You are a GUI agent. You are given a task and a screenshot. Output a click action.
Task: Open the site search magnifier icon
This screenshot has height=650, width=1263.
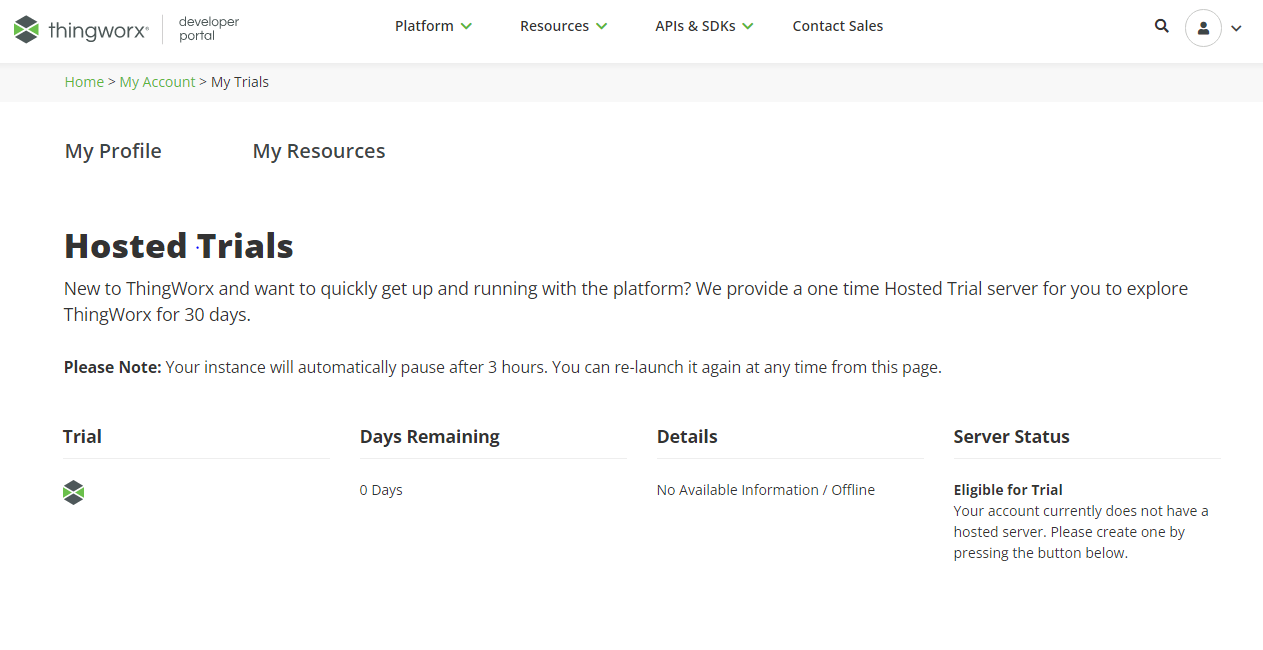[1161, 26]
